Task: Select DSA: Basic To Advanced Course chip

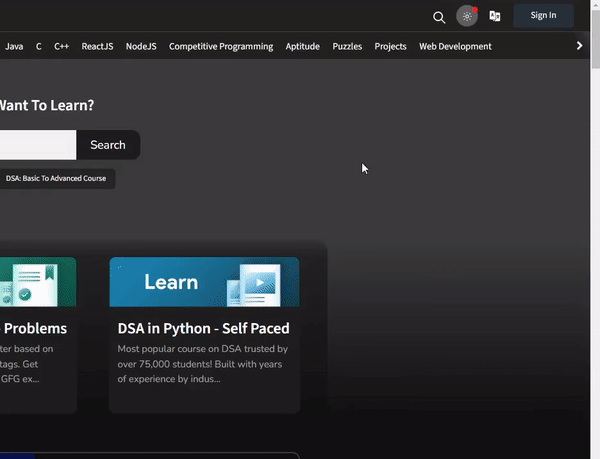Action: [57, 179]
